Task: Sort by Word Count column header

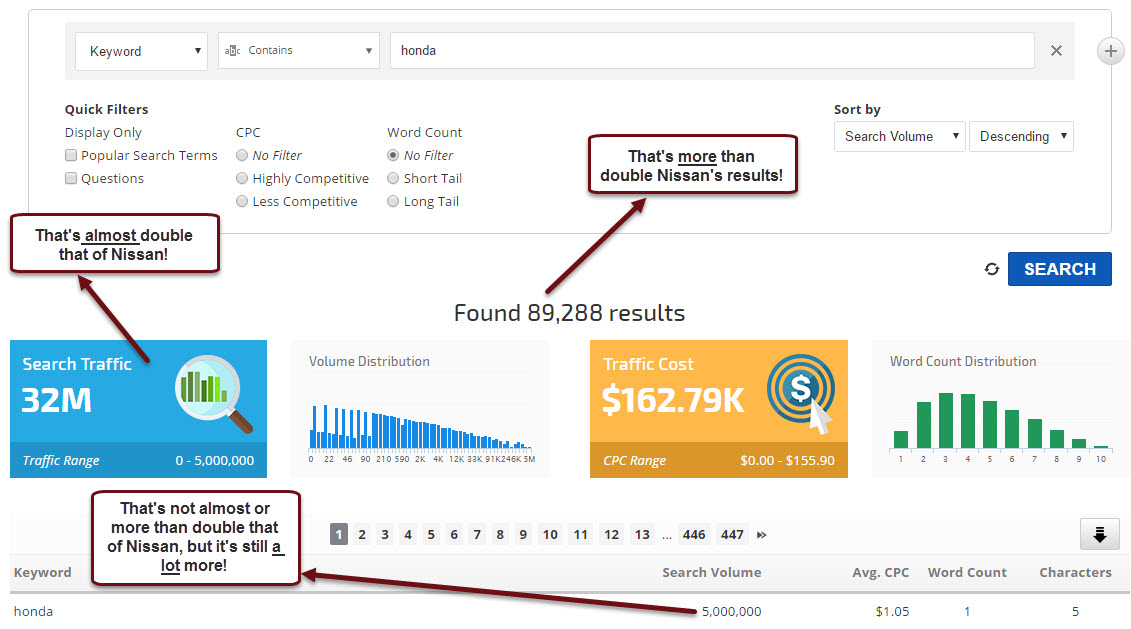Action: 967,572
